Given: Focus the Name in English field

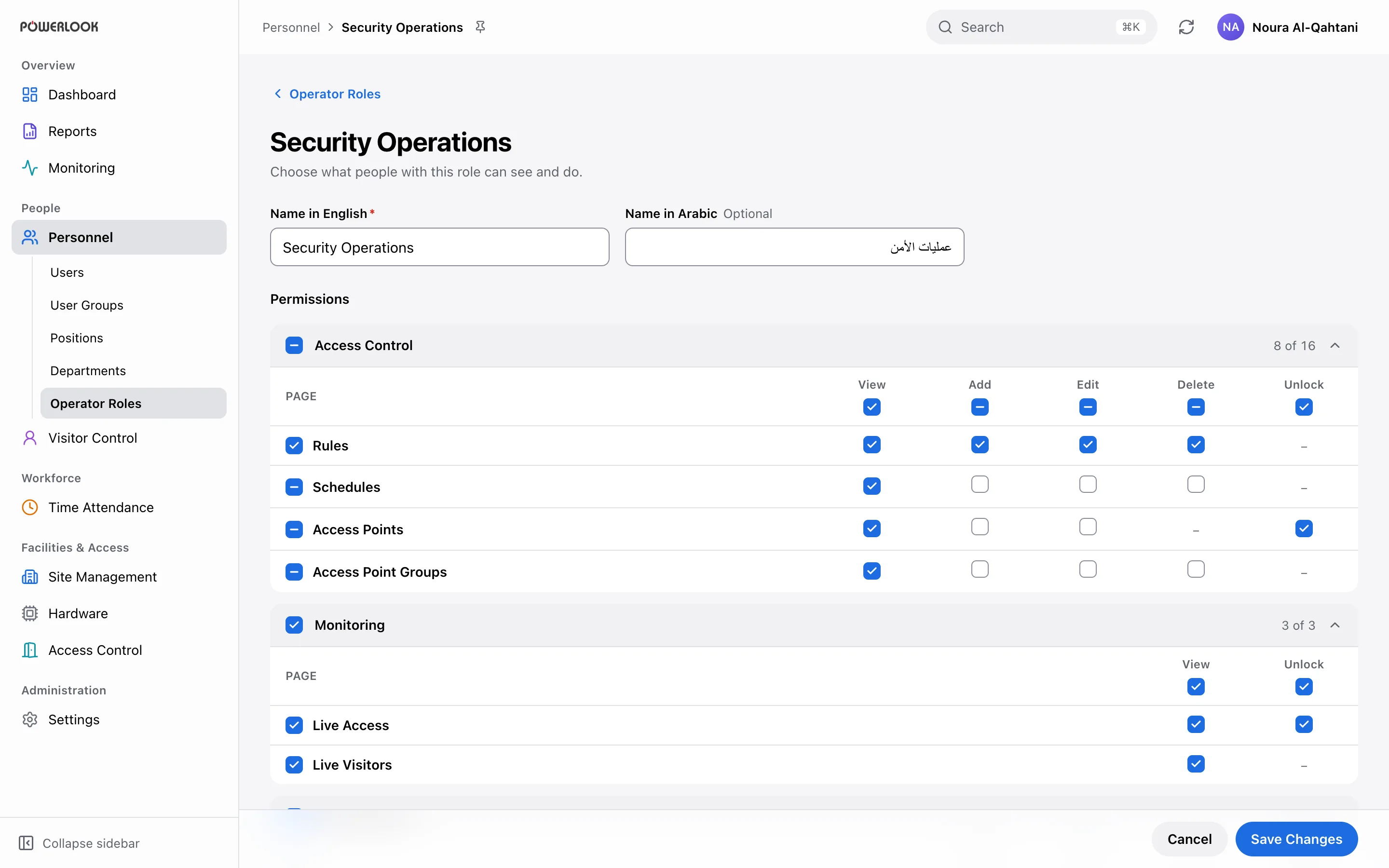Looking at the screenshot, I should 440,247.
